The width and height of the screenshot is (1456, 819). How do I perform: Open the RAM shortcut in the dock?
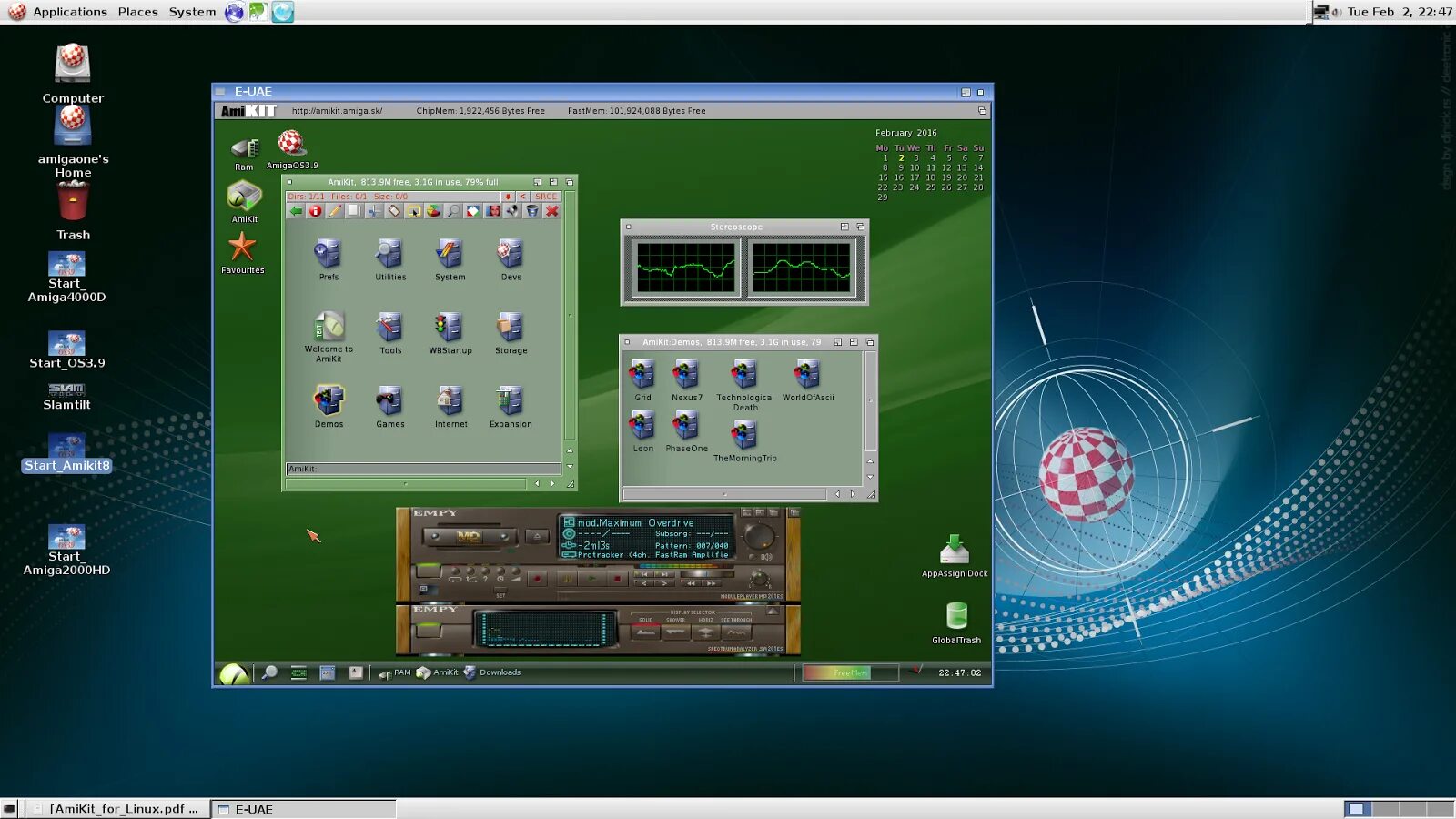pos(394,673)
